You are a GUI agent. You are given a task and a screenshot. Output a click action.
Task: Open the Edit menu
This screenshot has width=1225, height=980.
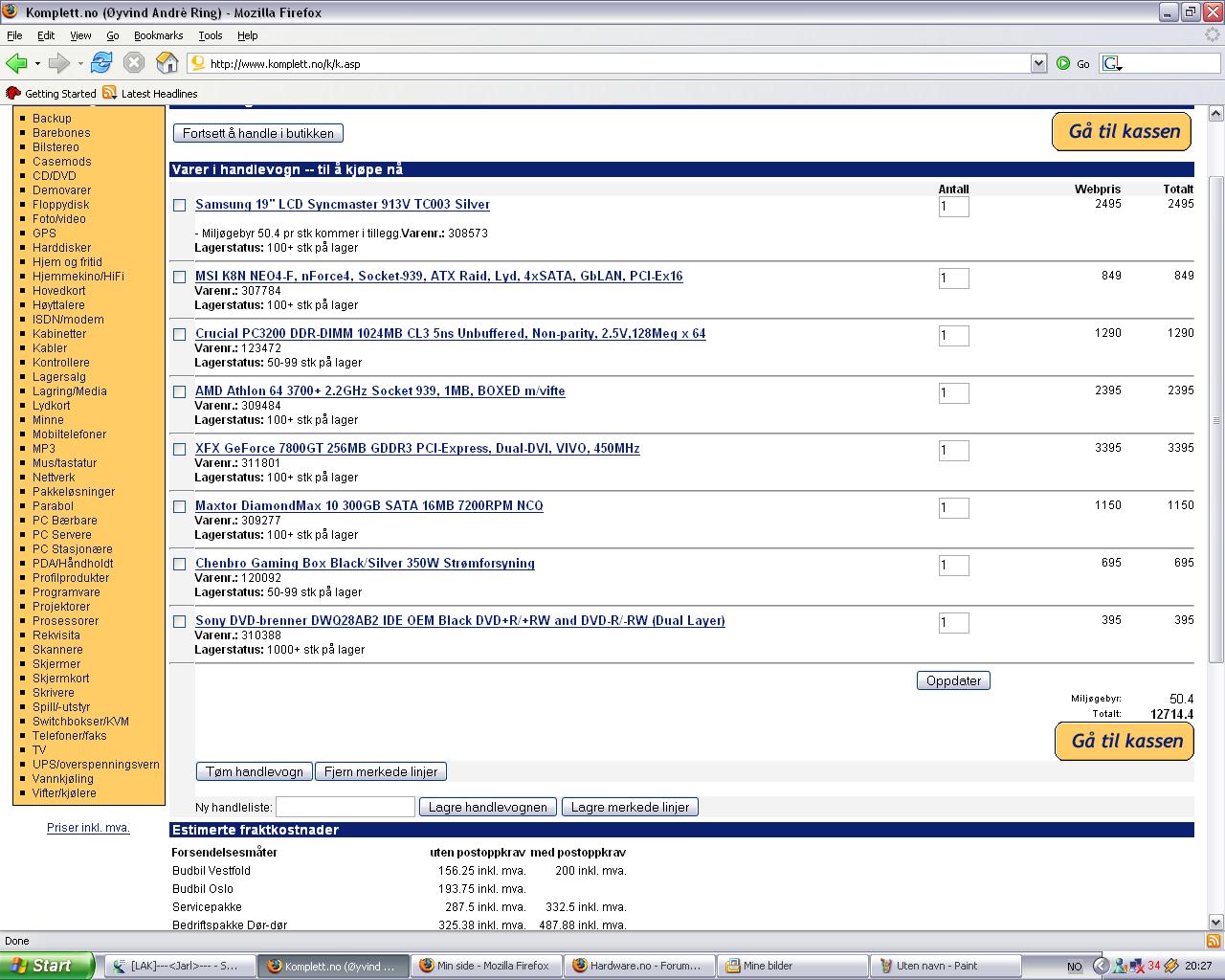click(x=46, y=35)
